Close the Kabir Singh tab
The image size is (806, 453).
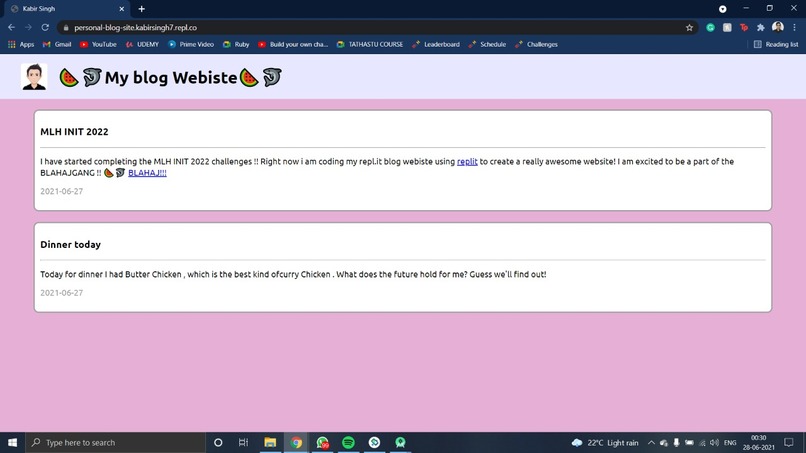pos(121,9)
